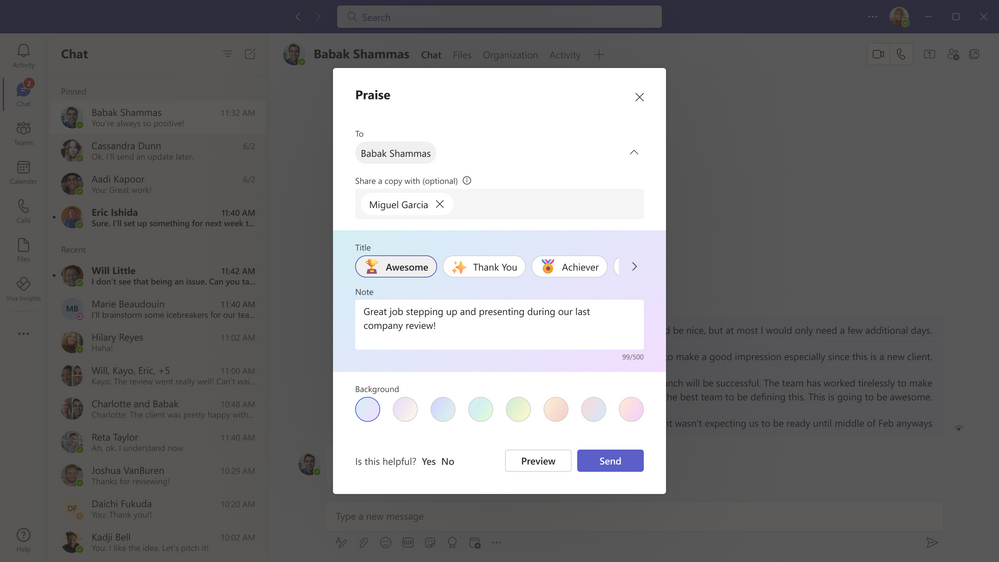The height and width of the screenshot is (562, 999).
Task: Show more praise titles with arrow
Action: pyautogui.click(x=634, y=267)
